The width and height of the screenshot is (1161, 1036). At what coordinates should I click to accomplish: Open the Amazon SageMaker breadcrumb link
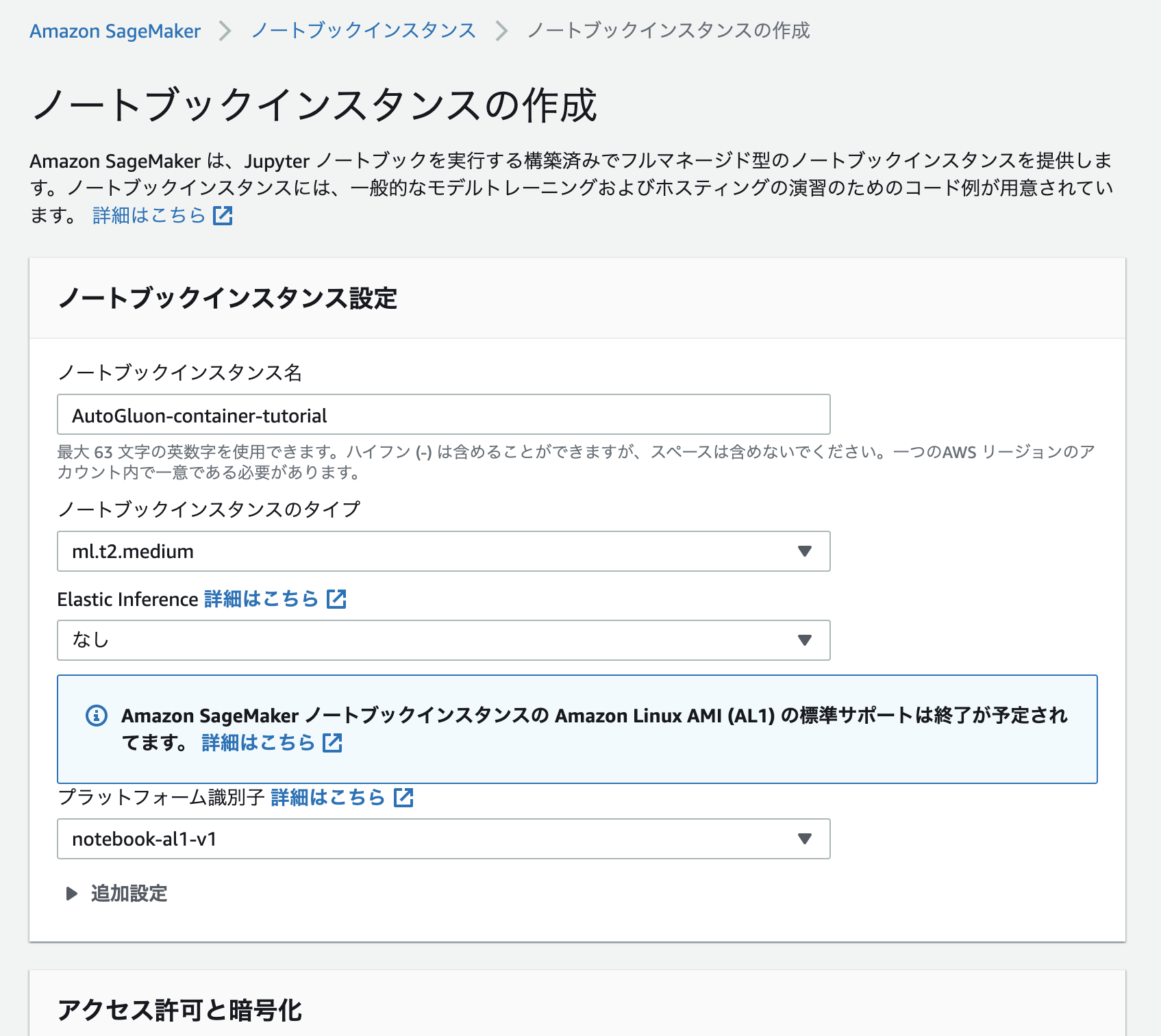click(x=115, y=31)
